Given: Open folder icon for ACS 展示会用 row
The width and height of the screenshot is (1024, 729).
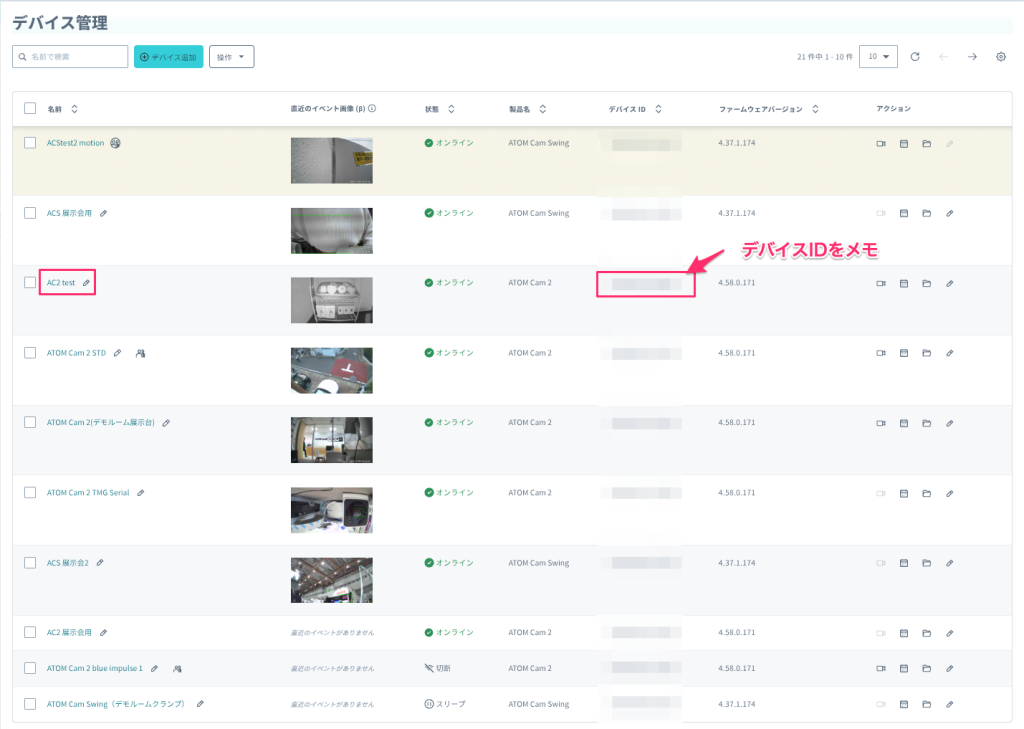Looking at the screenshot, I should (927, 214).
